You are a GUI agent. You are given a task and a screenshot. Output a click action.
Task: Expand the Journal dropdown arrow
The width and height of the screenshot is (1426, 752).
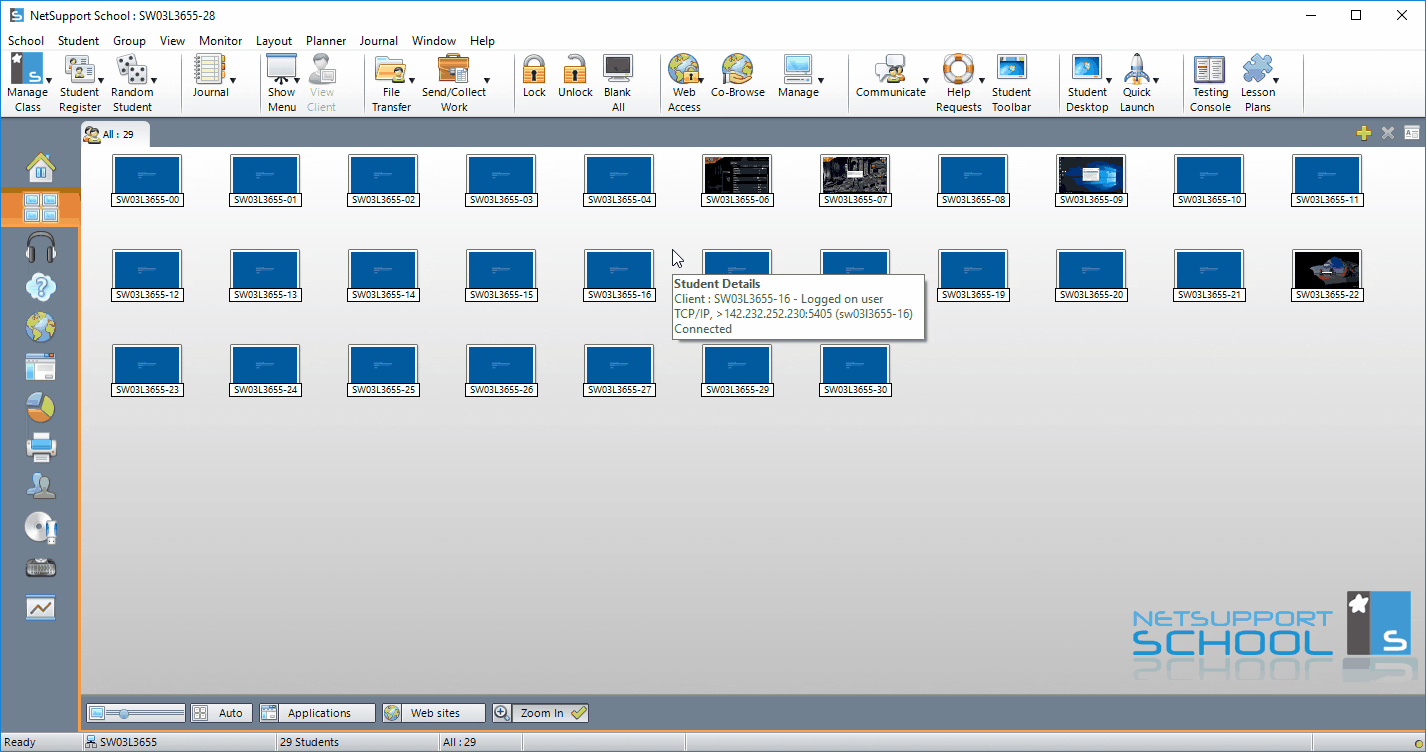tap(233, 81)
